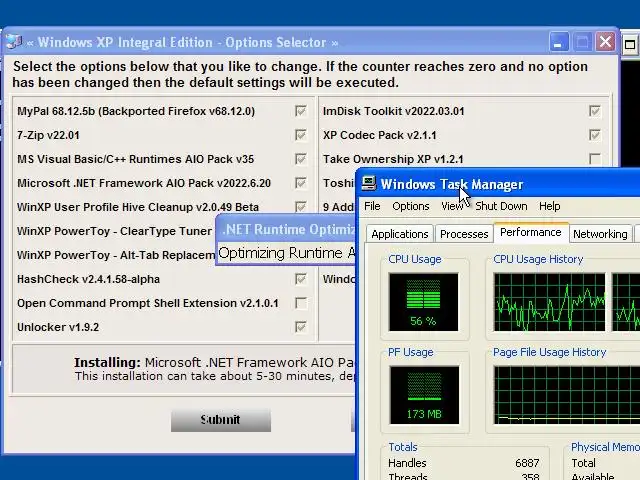Click the 'Totals' group heading
This screenshot has height=480, width=640.
point(403,447)
